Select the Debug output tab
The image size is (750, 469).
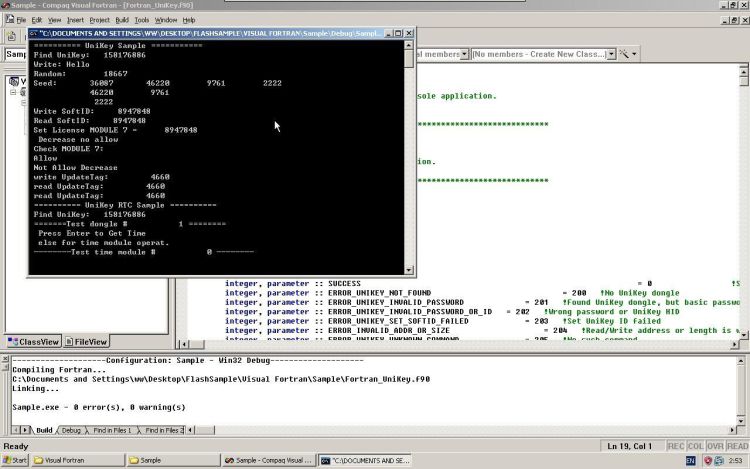[71, 430]
